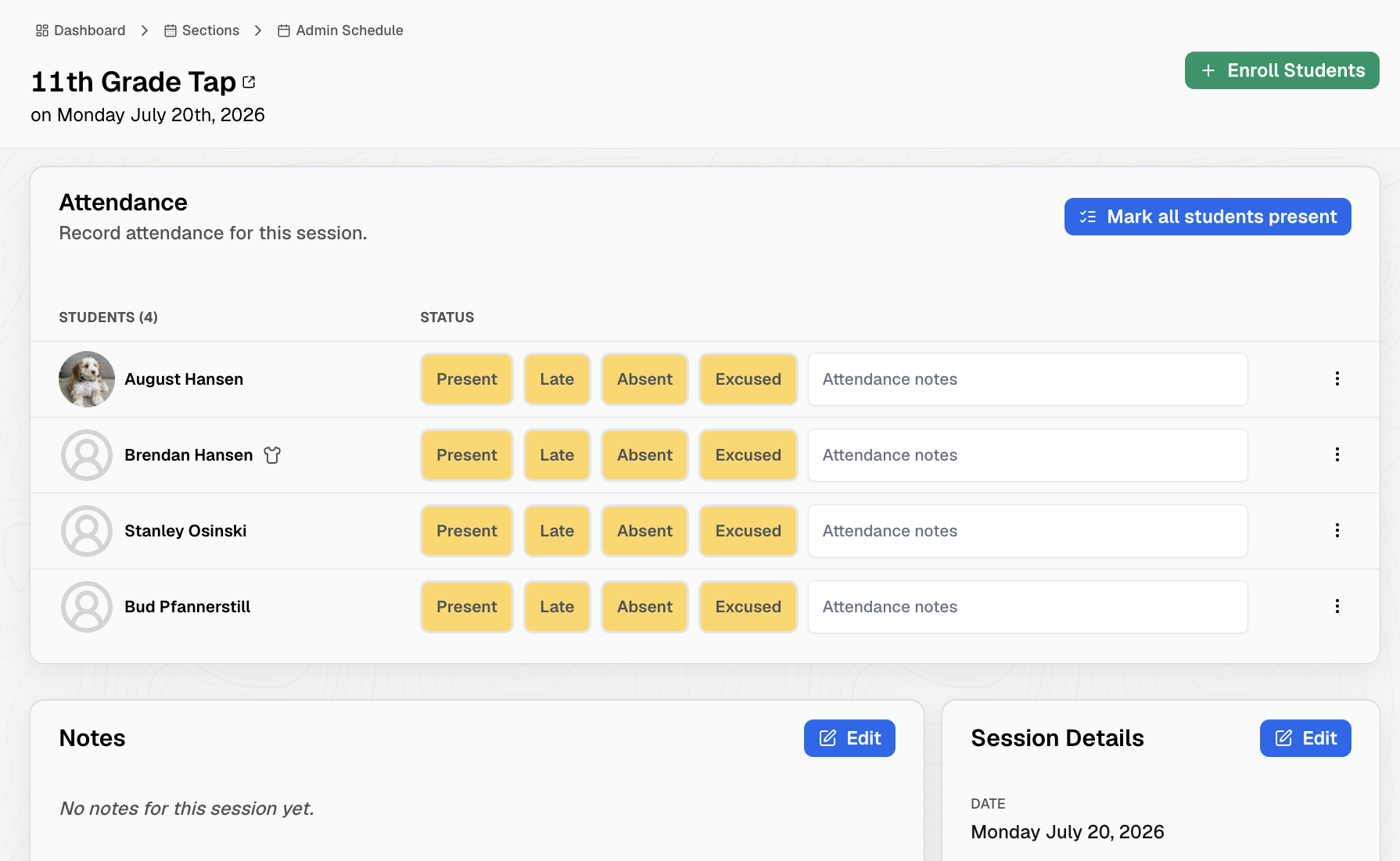1400x861 pixels.
Task: Open more options menu for Bud Pfannerstill
Action: [1337, 607]
